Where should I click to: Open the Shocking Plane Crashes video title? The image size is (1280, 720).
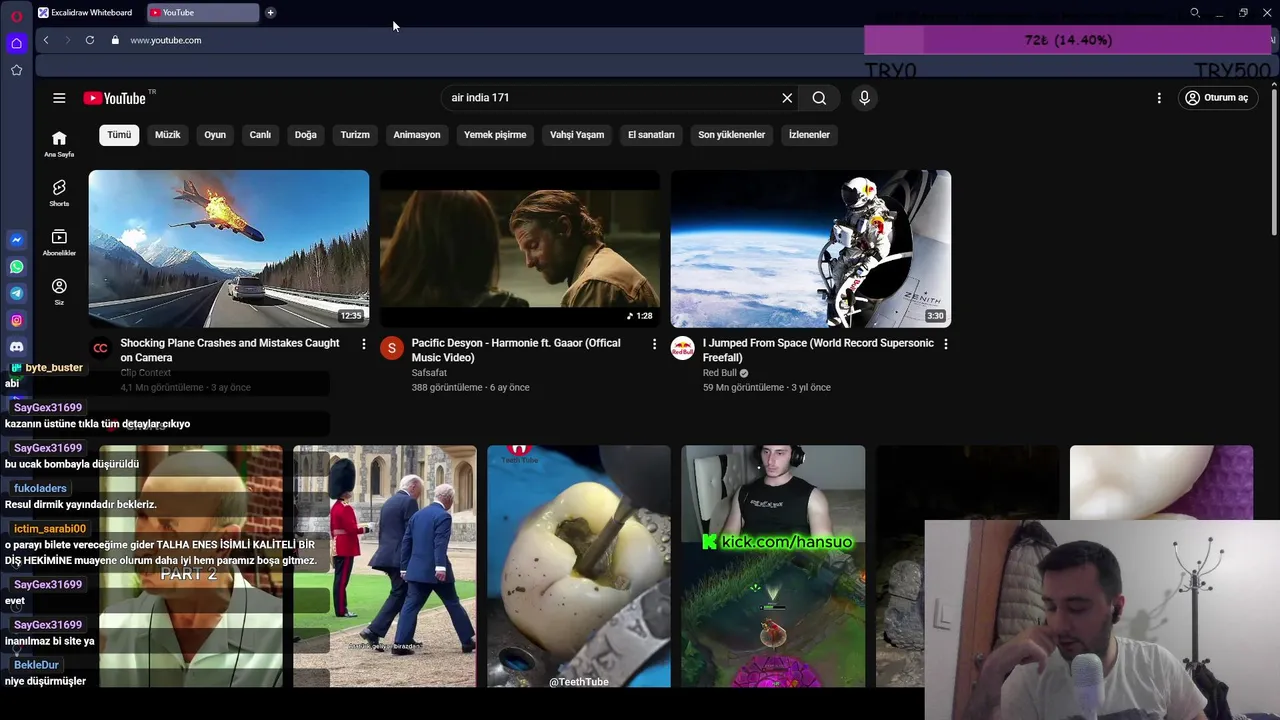pyautogui.click(x=230, y=350)
